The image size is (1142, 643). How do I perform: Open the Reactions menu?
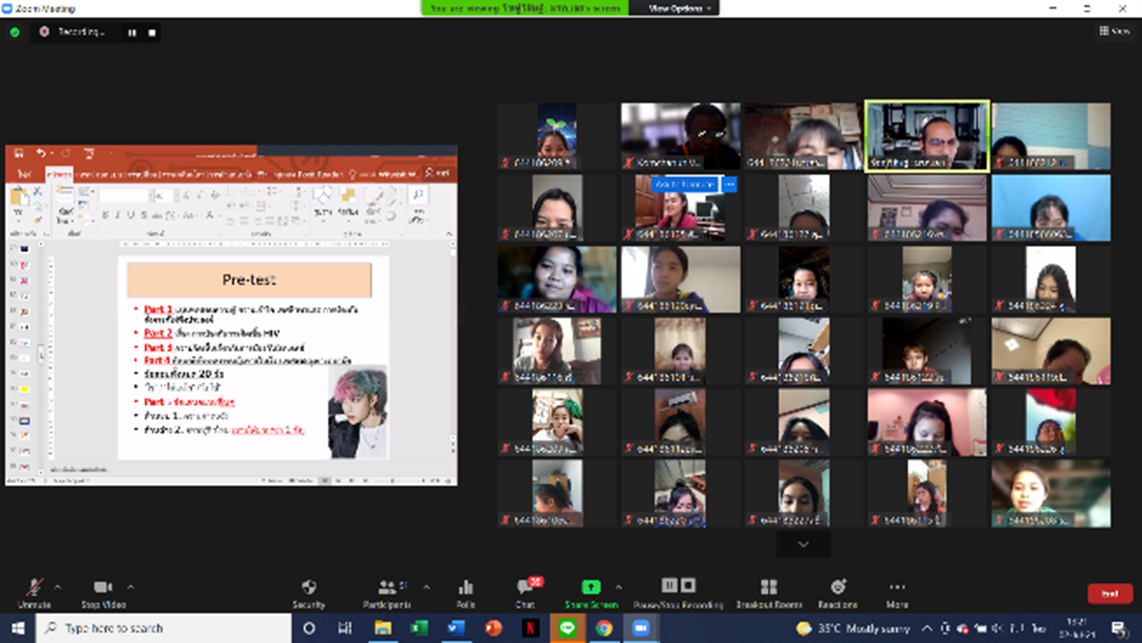[x=838, y=590]
